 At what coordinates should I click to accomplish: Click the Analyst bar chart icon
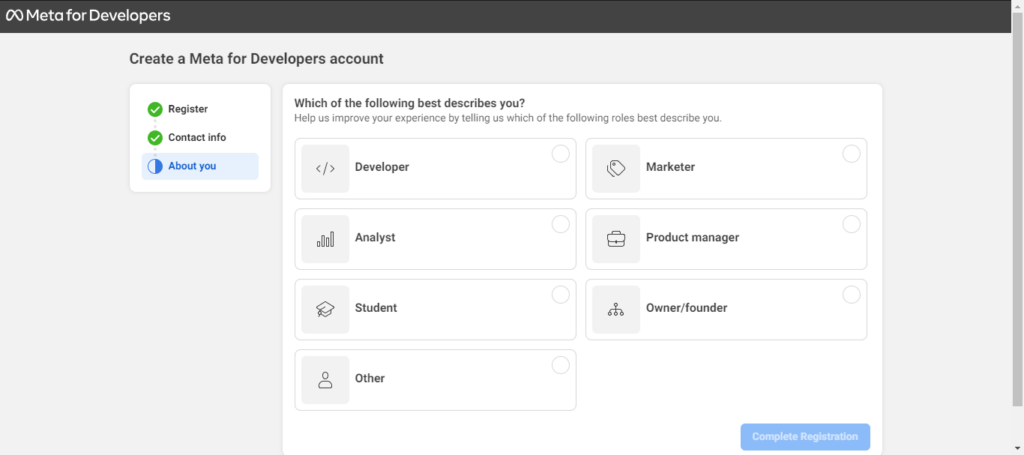point(325,239)
